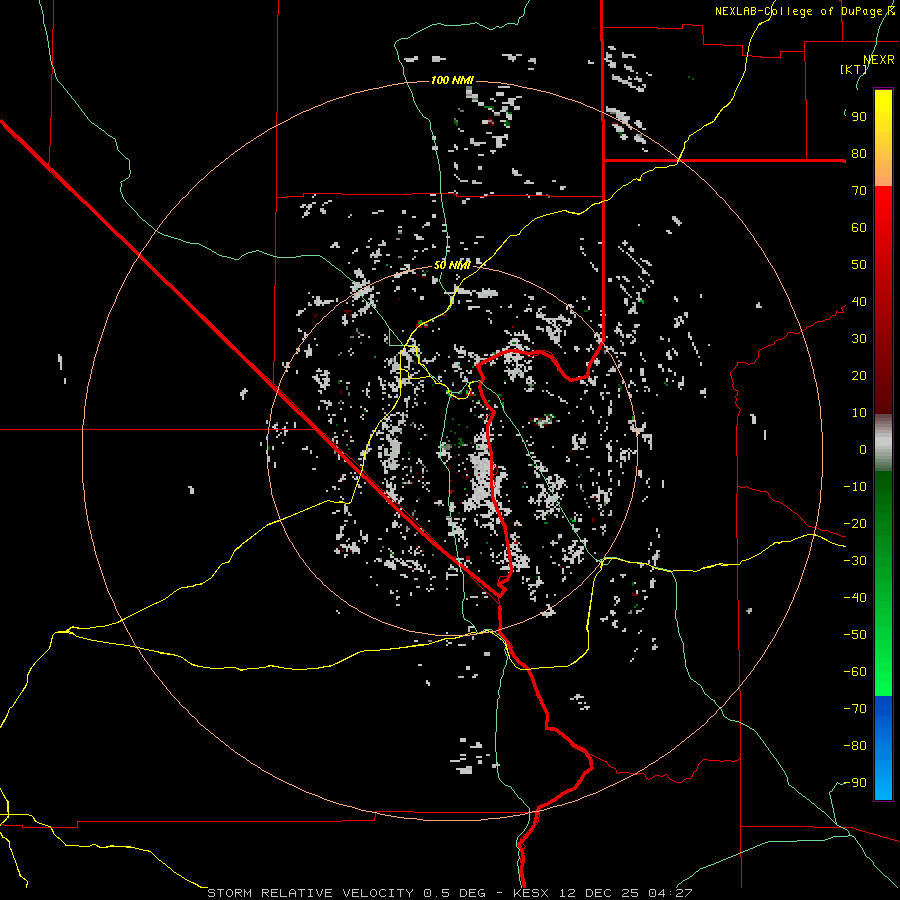Click the 40 value on the velocity scale

click(859, 302)
